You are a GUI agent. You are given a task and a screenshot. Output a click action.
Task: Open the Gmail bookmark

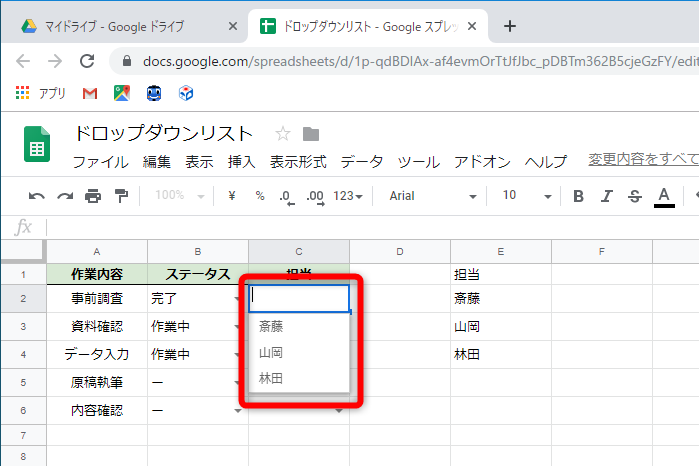90,94
